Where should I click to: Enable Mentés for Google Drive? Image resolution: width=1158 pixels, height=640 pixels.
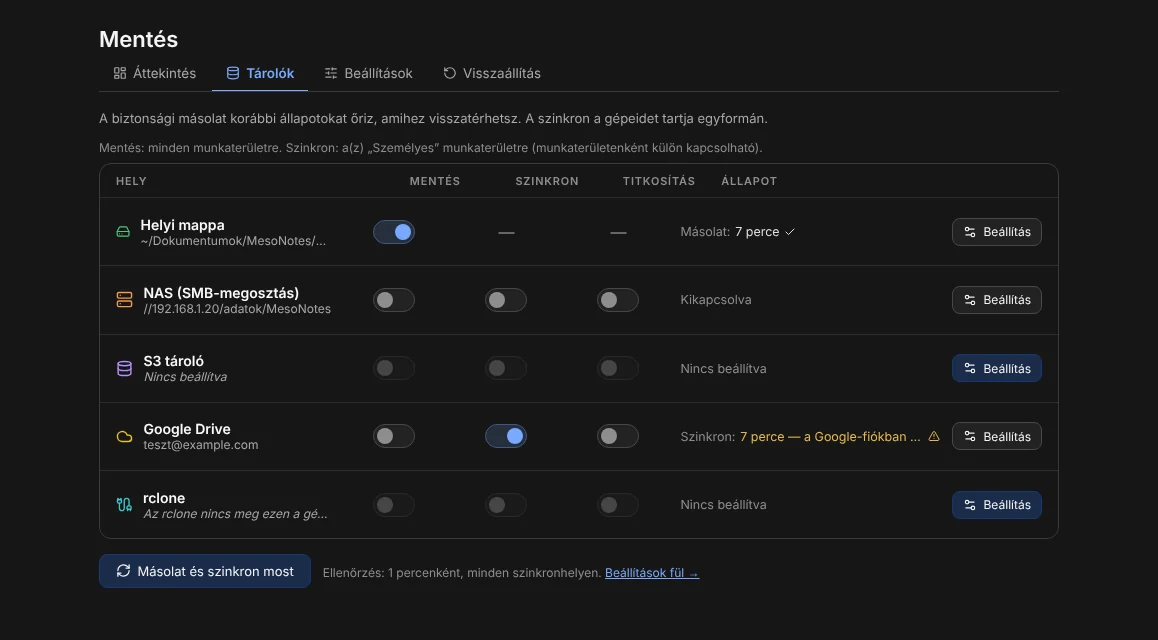(394, 436)
